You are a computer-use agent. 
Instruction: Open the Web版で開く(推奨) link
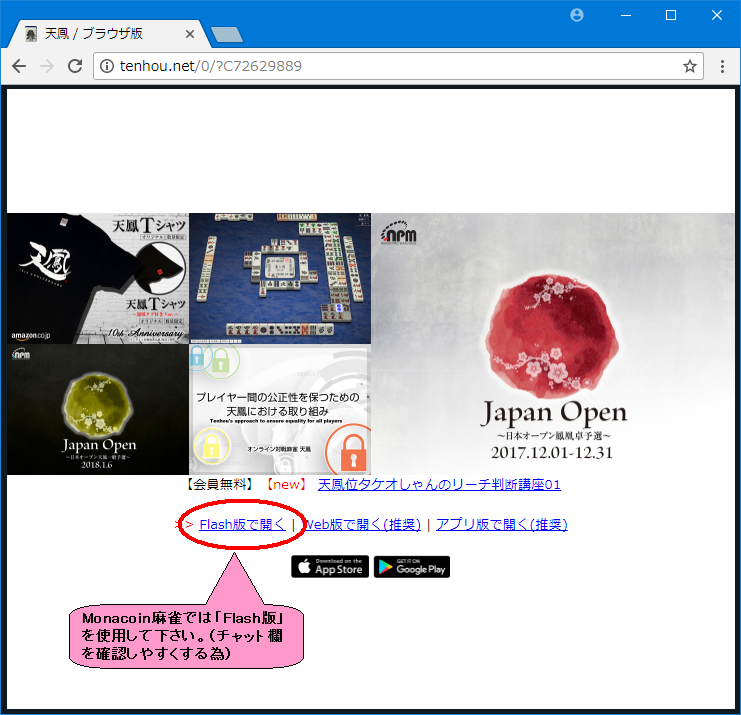(x=363, y=525)
